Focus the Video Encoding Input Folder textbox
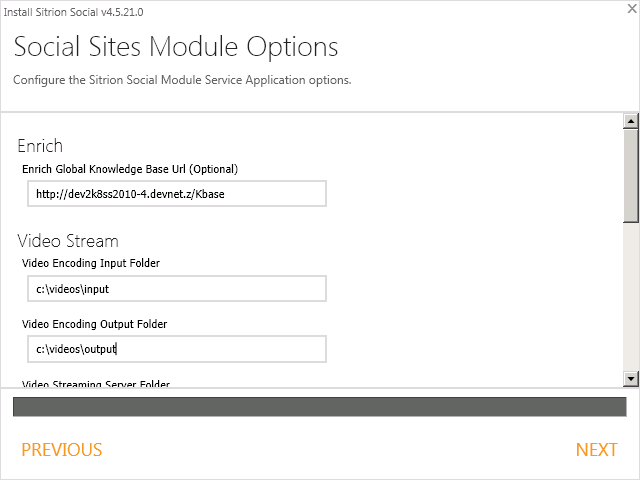640x480 pixels. 177,288
